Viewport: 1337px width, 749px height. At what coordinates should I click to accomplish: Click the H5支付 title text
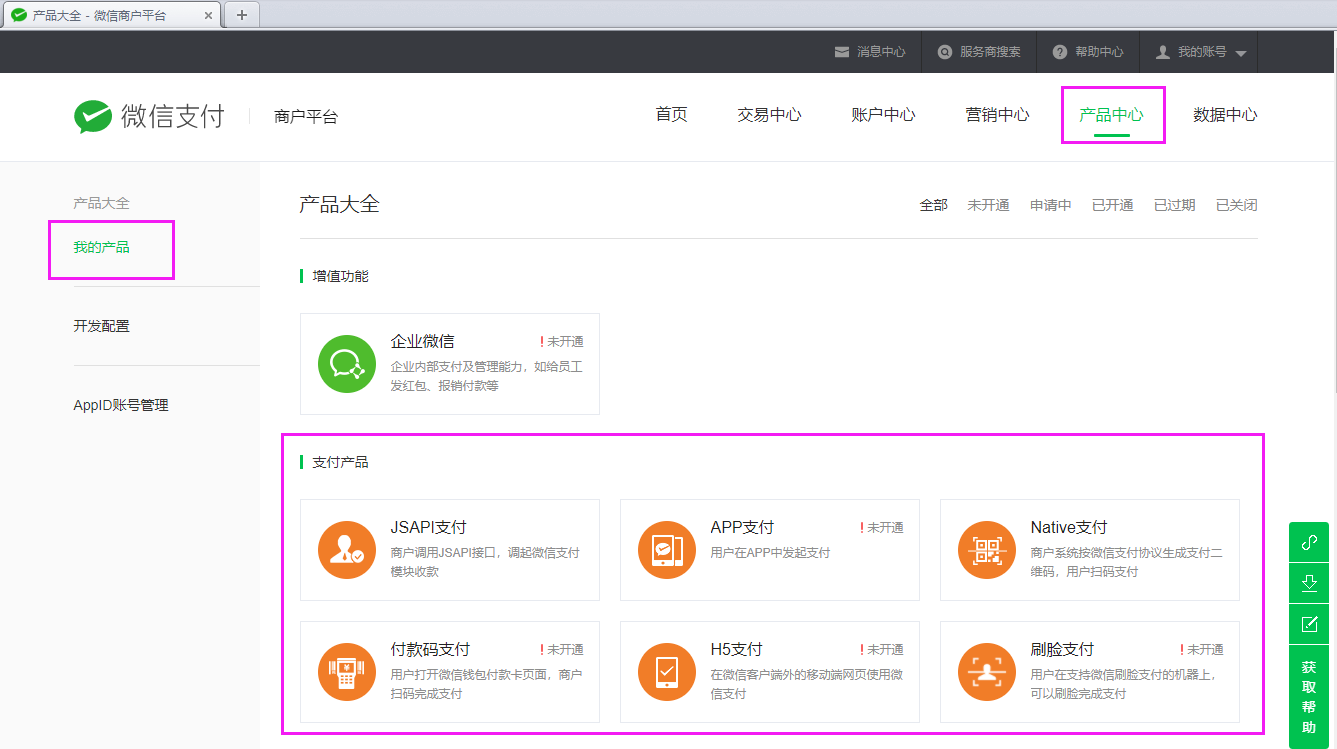(737, 649)
